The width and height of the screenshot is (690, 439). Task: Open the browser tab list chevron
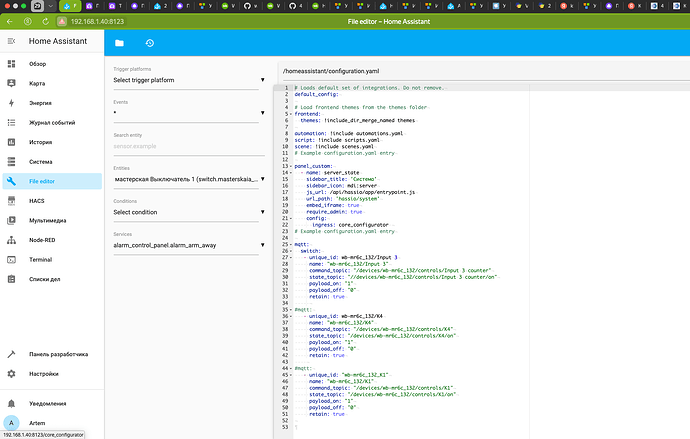click(x=50, y=6)
